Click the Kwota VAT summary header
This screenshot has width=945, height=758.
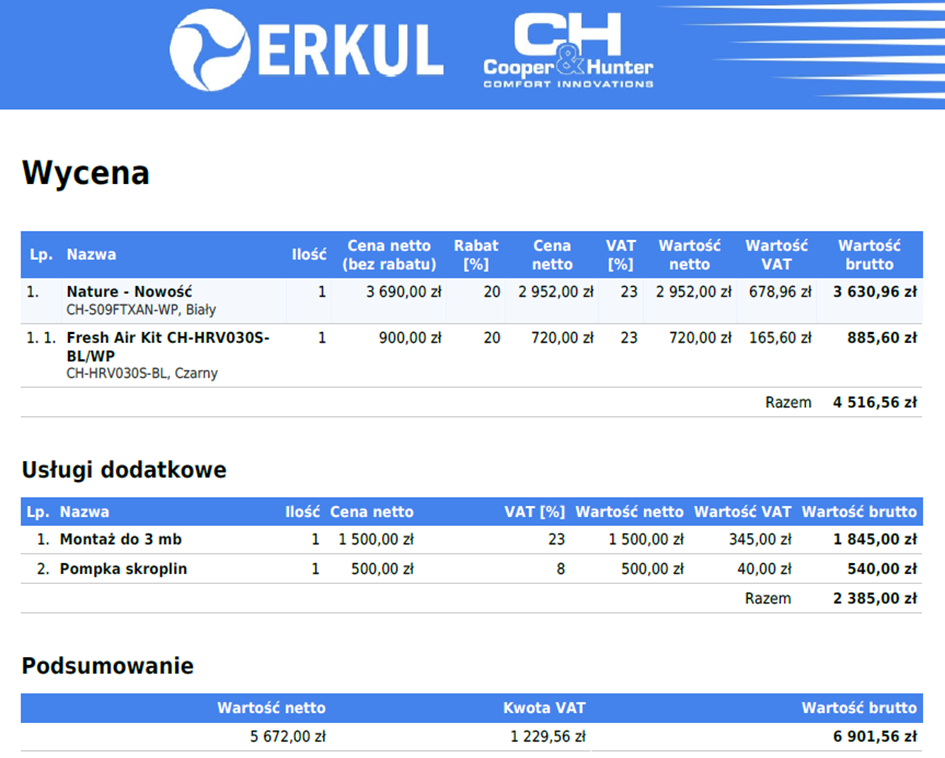tap(544, 708)
